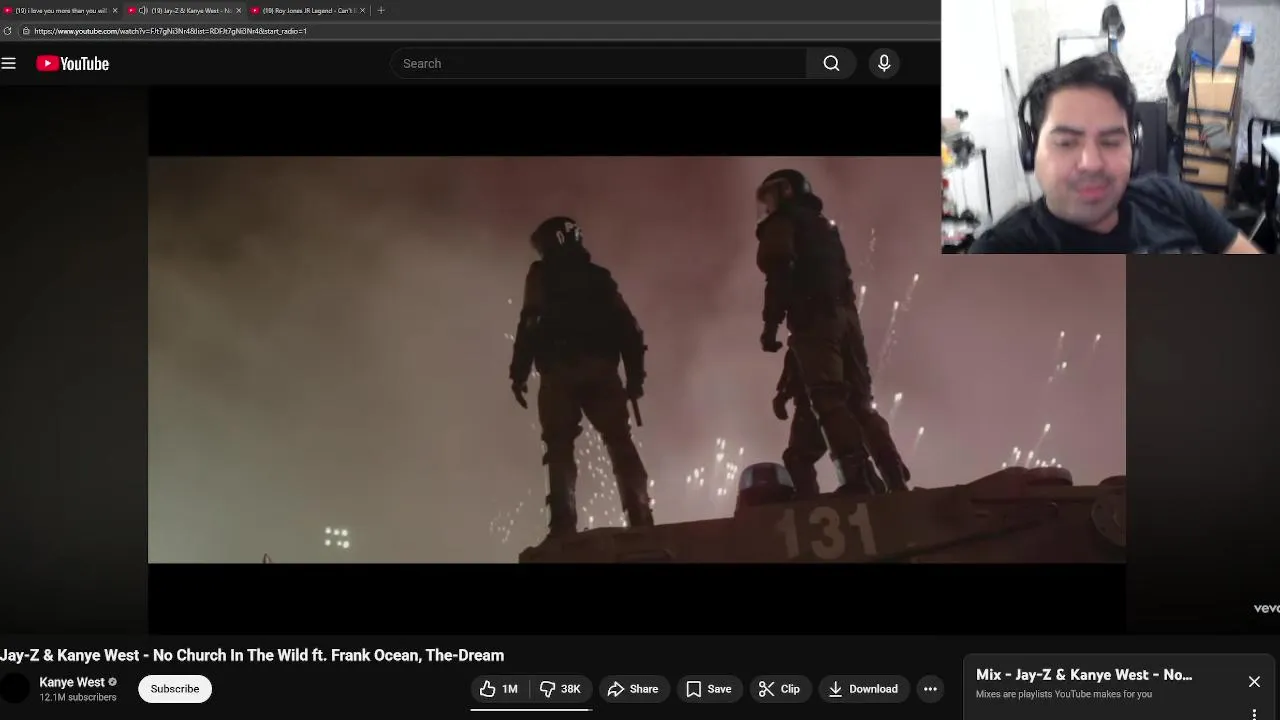Open the Kanye West channel avatar
The height and width of the screenshot is (720, 1280).
[15, 689]
